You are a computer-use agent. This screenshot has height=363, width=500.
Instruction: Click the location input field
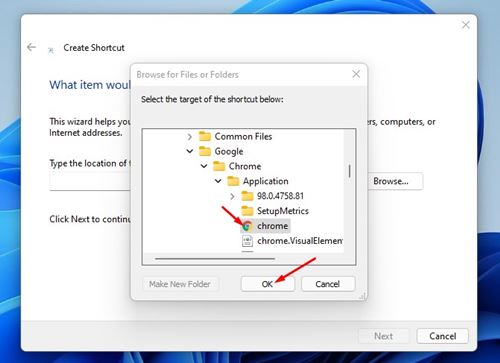tap(90, 182)
